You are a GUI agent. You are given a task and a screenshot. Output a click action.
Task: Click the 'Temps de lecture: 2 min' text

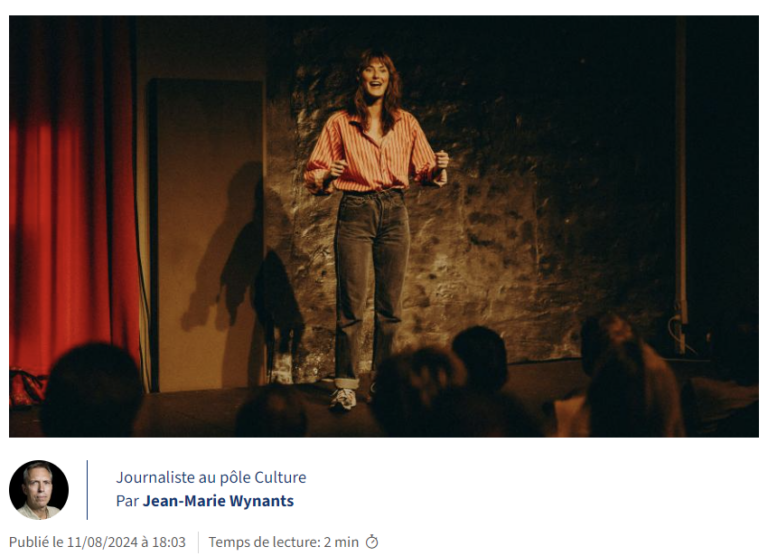tap(284, 542)
